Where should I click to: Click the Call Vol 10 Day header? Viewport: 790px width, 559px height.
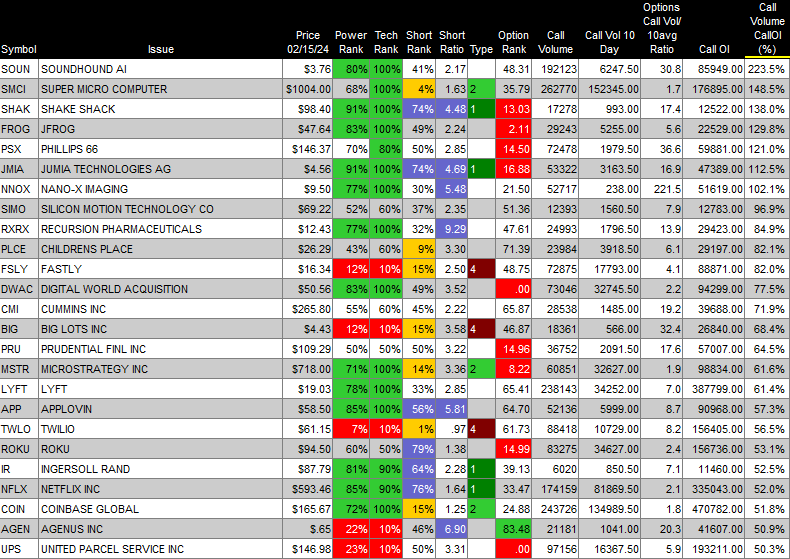[610, 42]
